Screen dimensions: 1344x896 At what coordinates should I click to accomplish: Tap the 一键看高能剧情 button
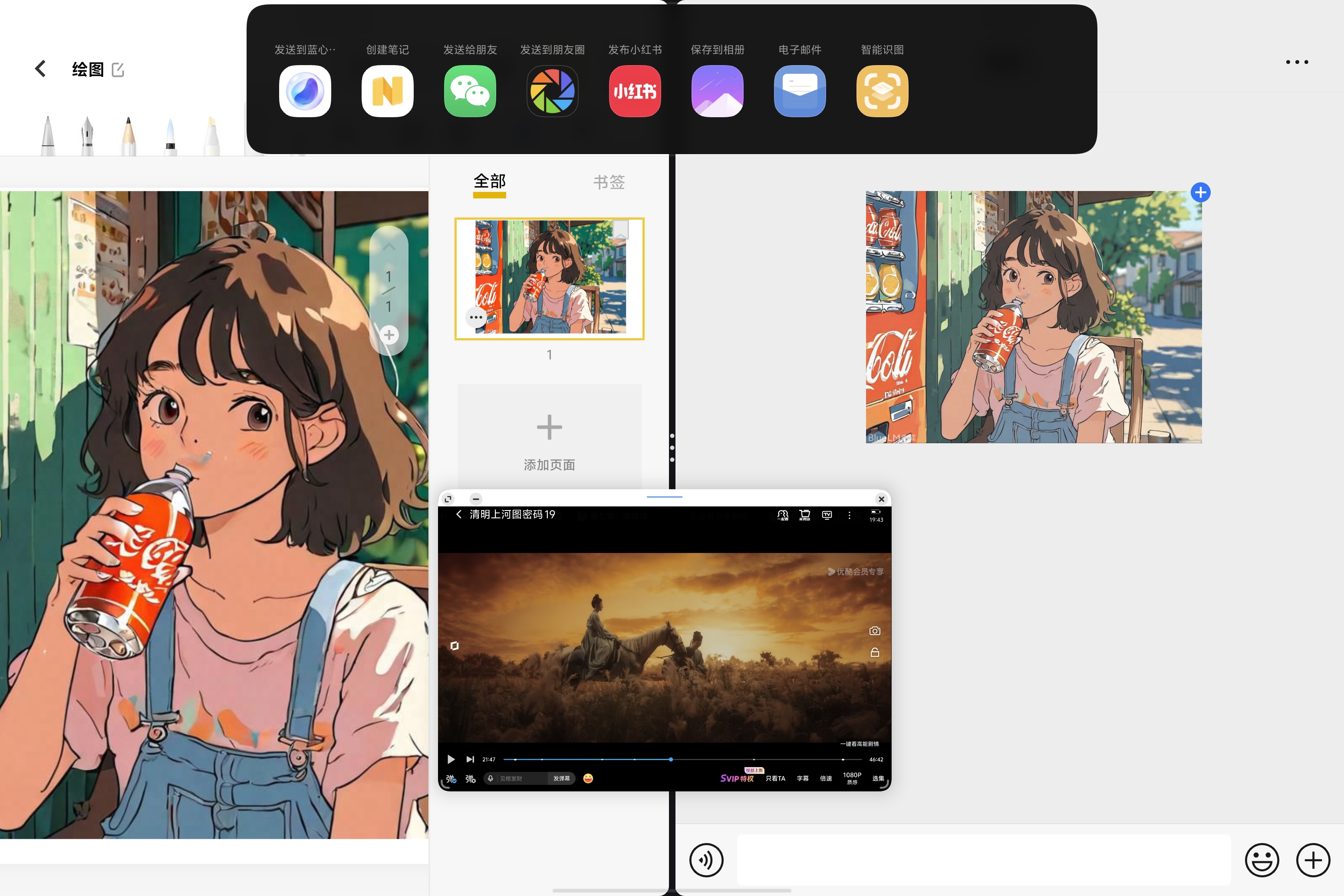pos(860,744)
